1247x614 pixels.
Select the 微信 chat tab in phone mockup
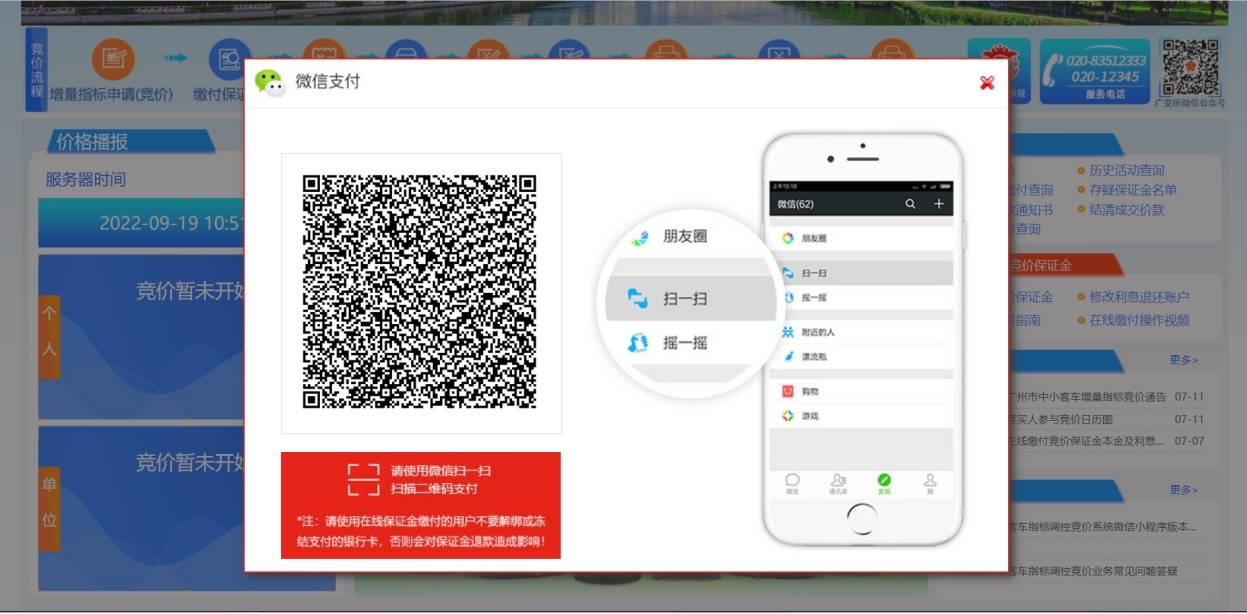pos(792,484)
